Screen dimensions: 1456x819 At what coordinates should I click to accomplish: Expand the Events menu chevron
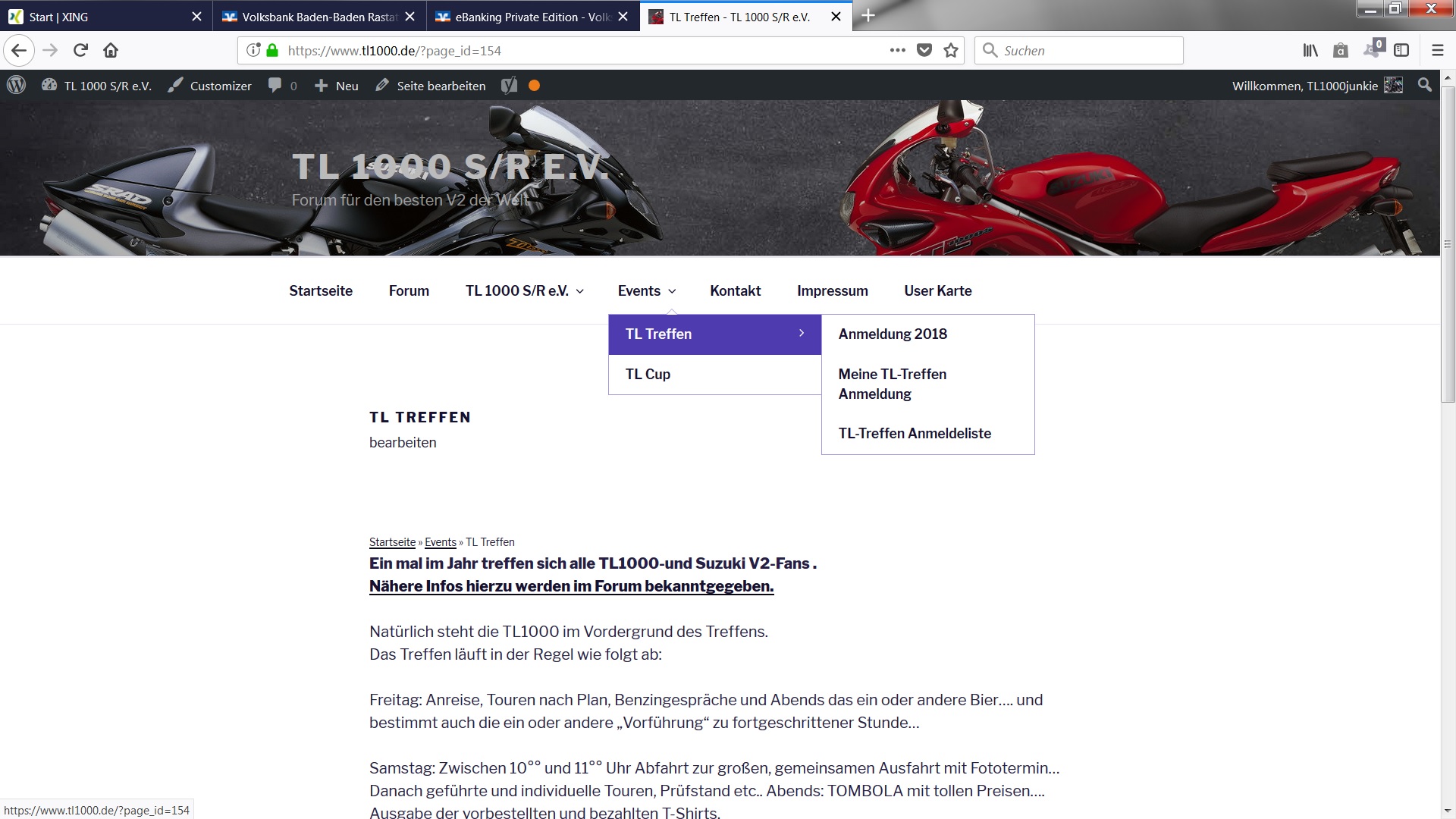point(672,291)
